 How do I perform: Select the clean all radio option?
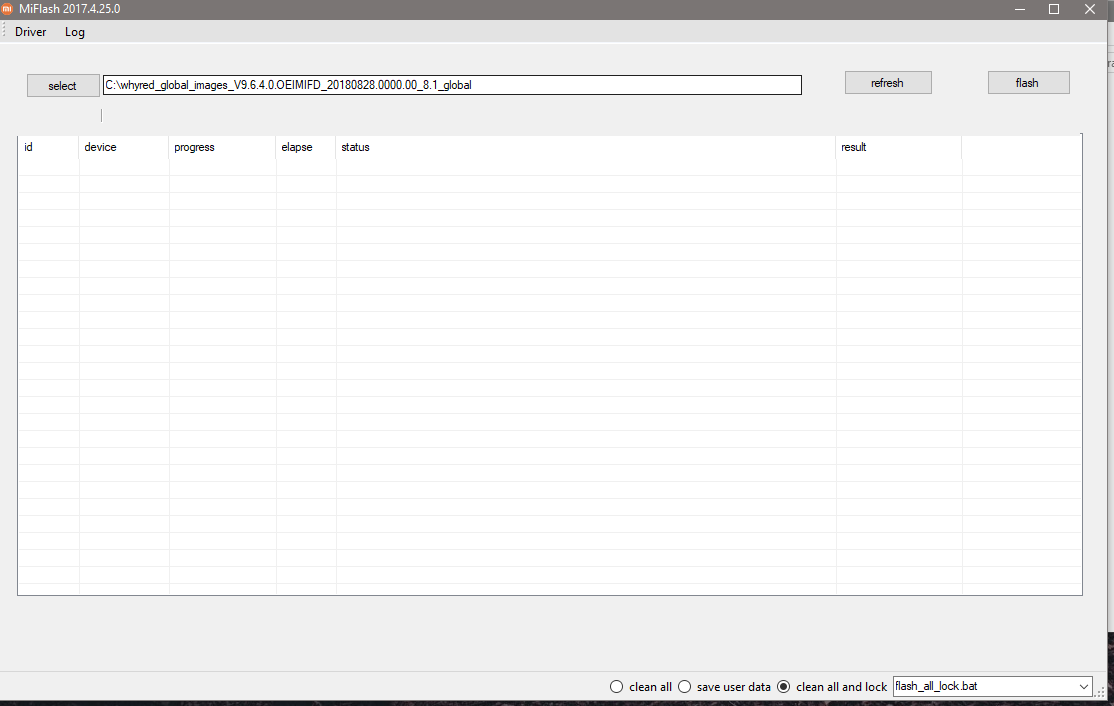(x=641, y=687)
